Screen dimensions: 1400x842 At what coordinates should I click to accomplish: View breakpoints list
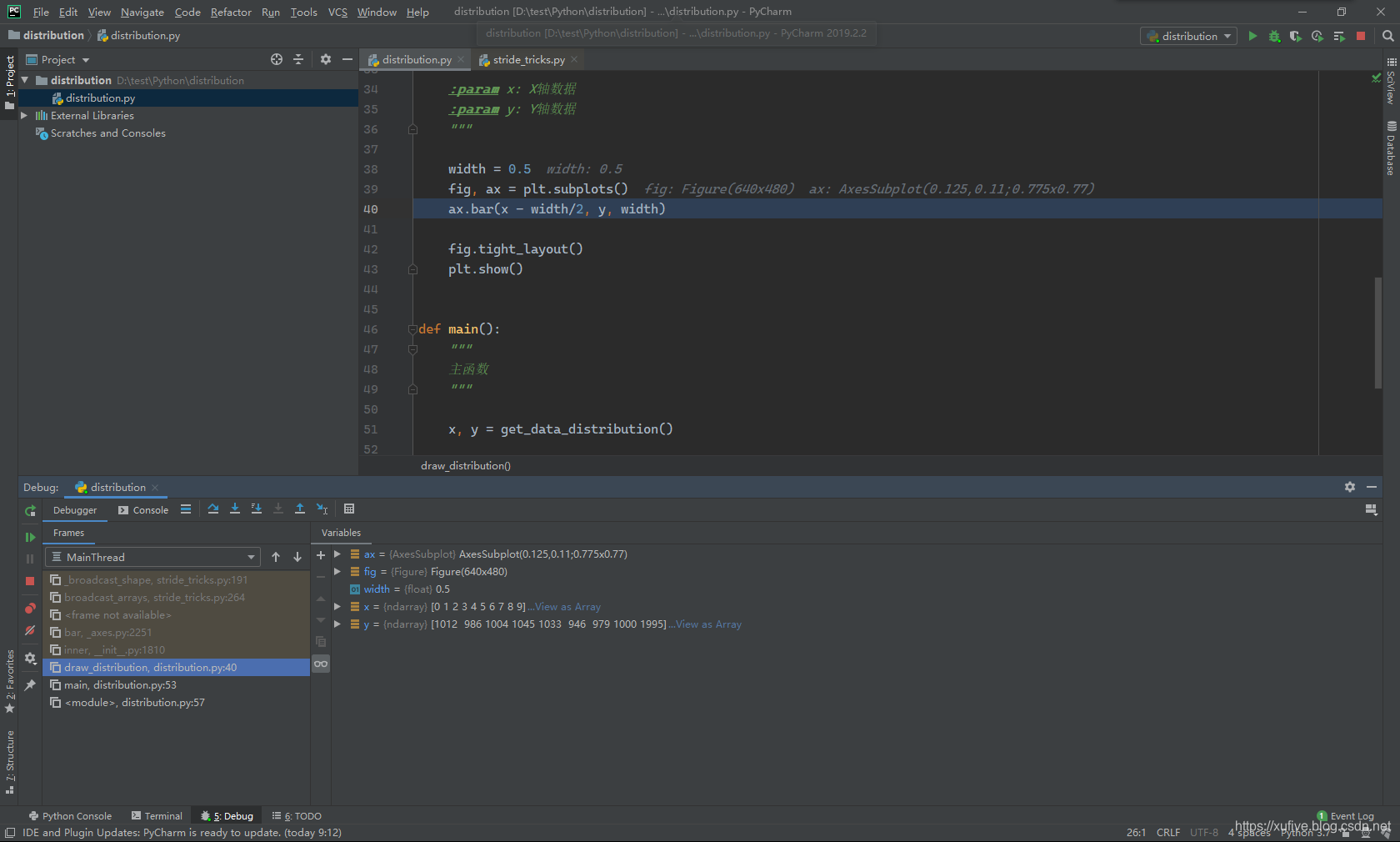point(30,609)
